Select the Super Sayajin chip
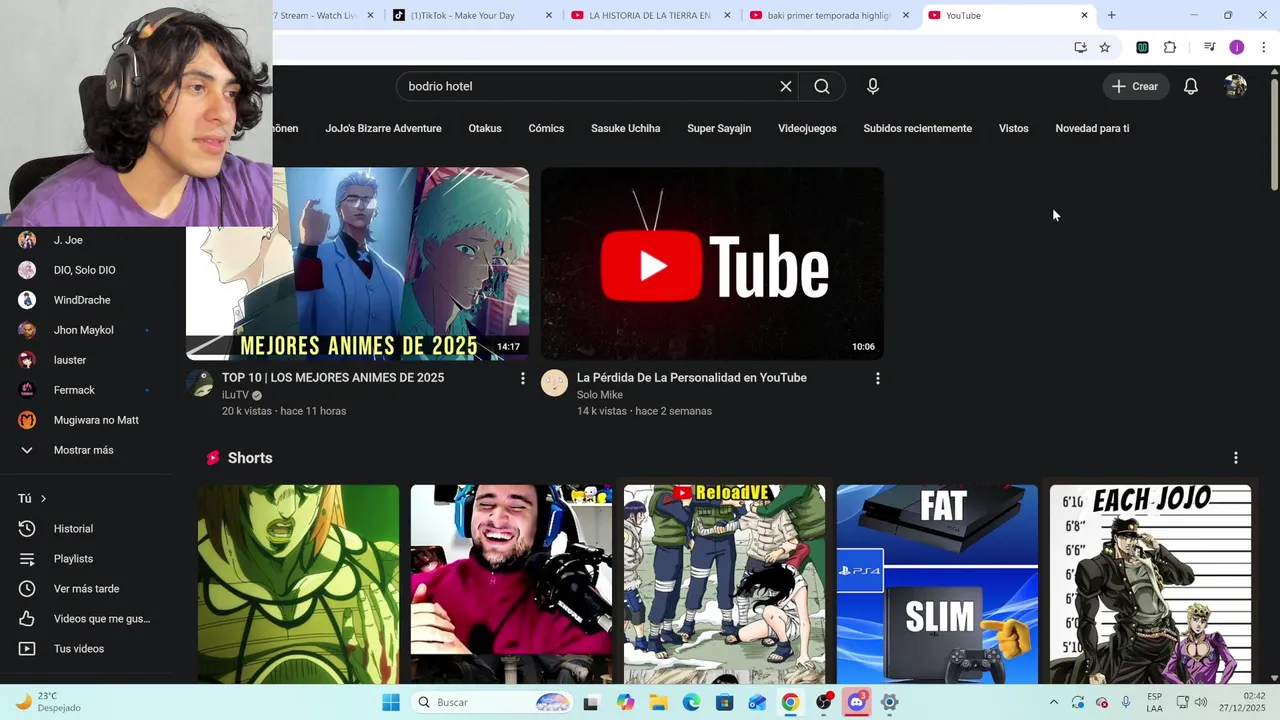This screenshot has width=1280, height=720. [719, 128]
